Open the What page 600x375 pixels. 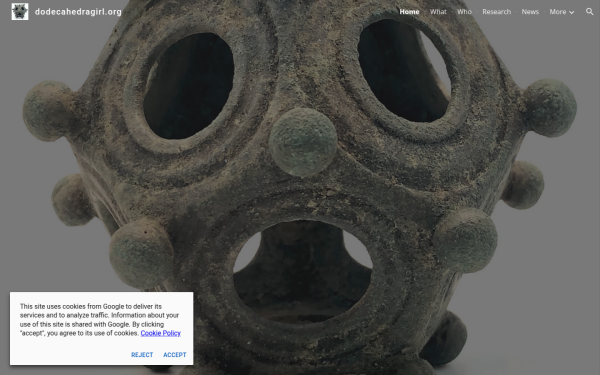pos(438,12)
